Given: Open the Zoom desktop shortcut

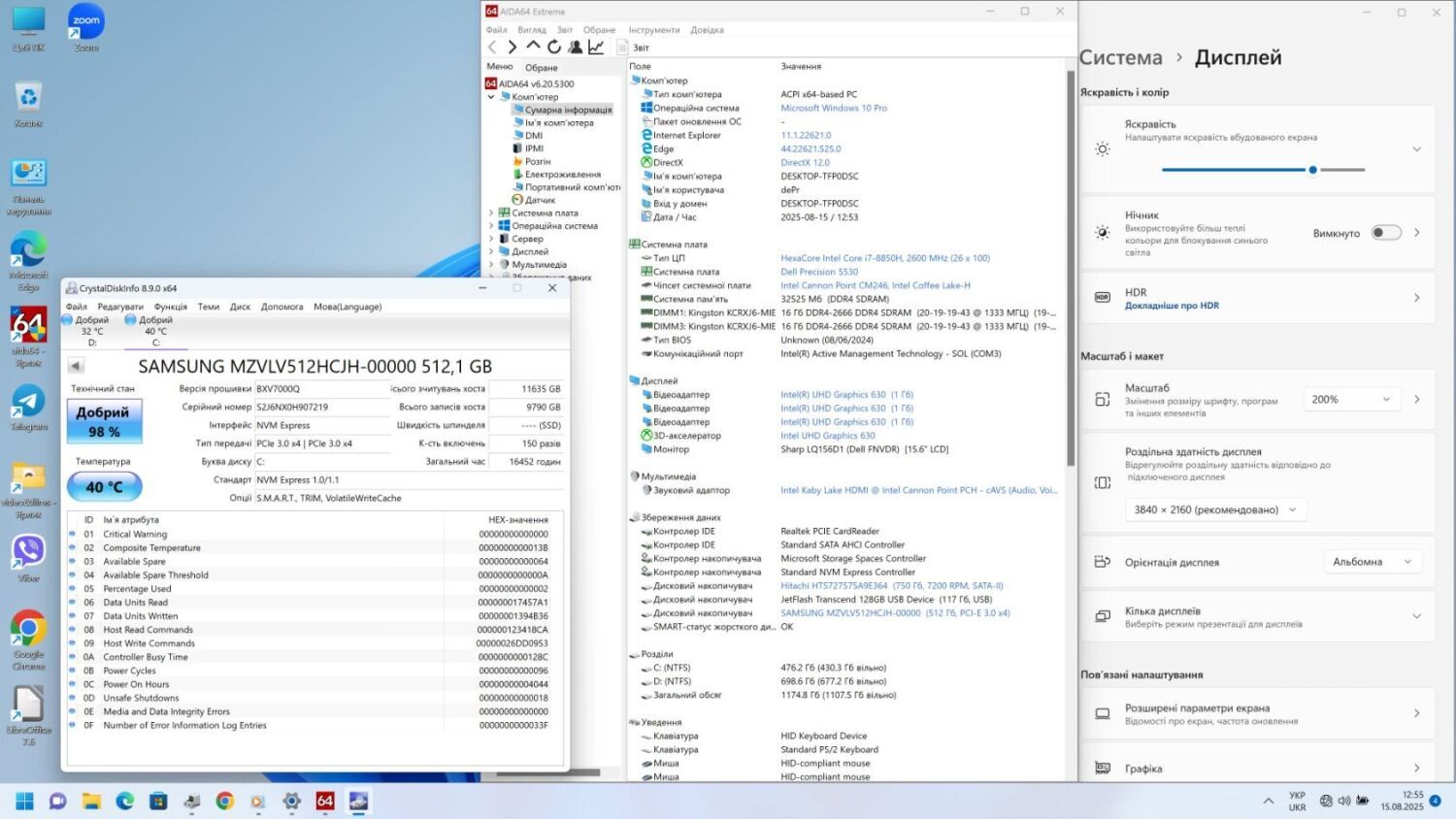Looking at the screenshot, I should point(86,23).
